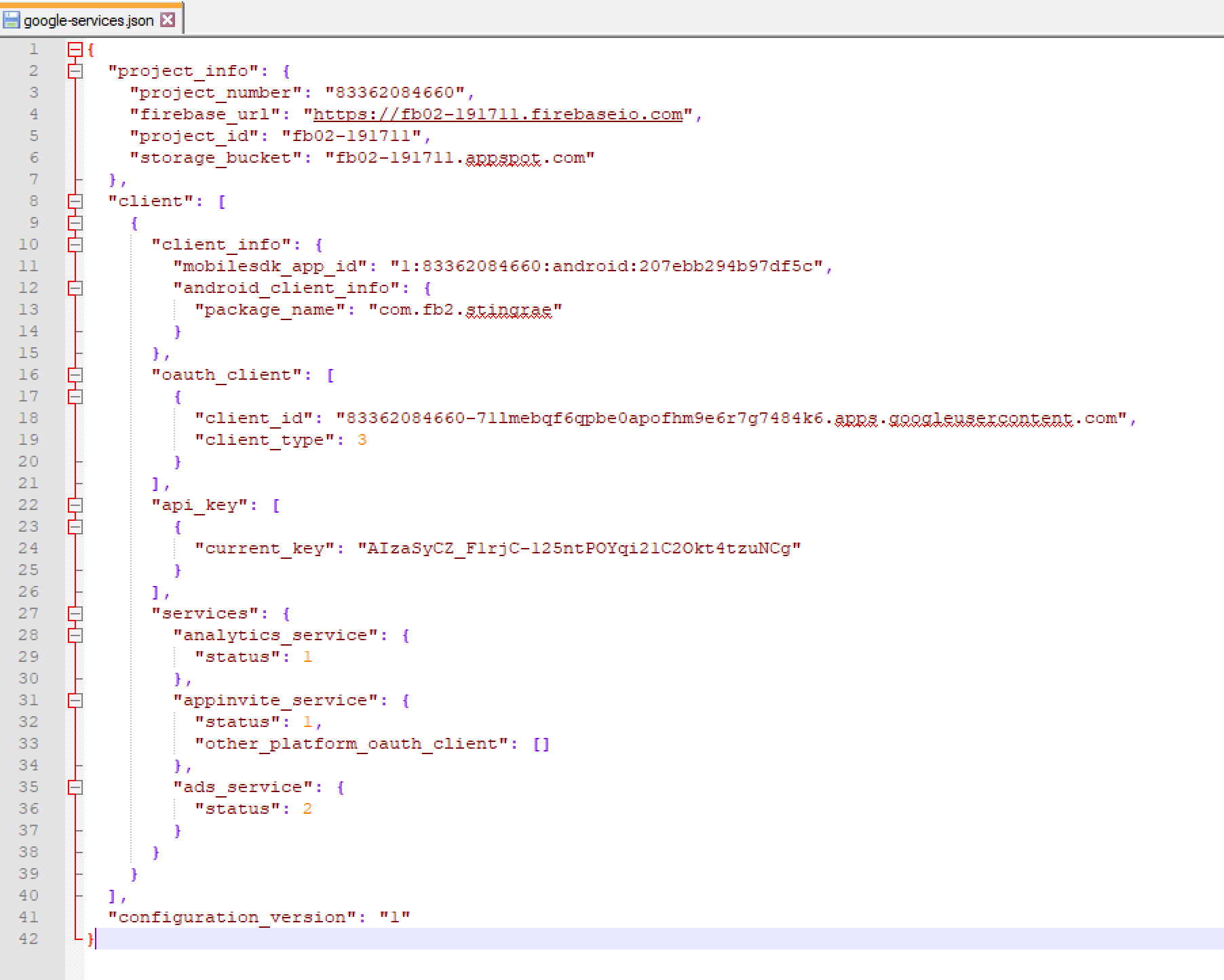Collapse the "appinvite_service" fold marker
Image resolution: width=1224 pixels, height=980 pixels.
pyautogui.click(x=75, y=701)
